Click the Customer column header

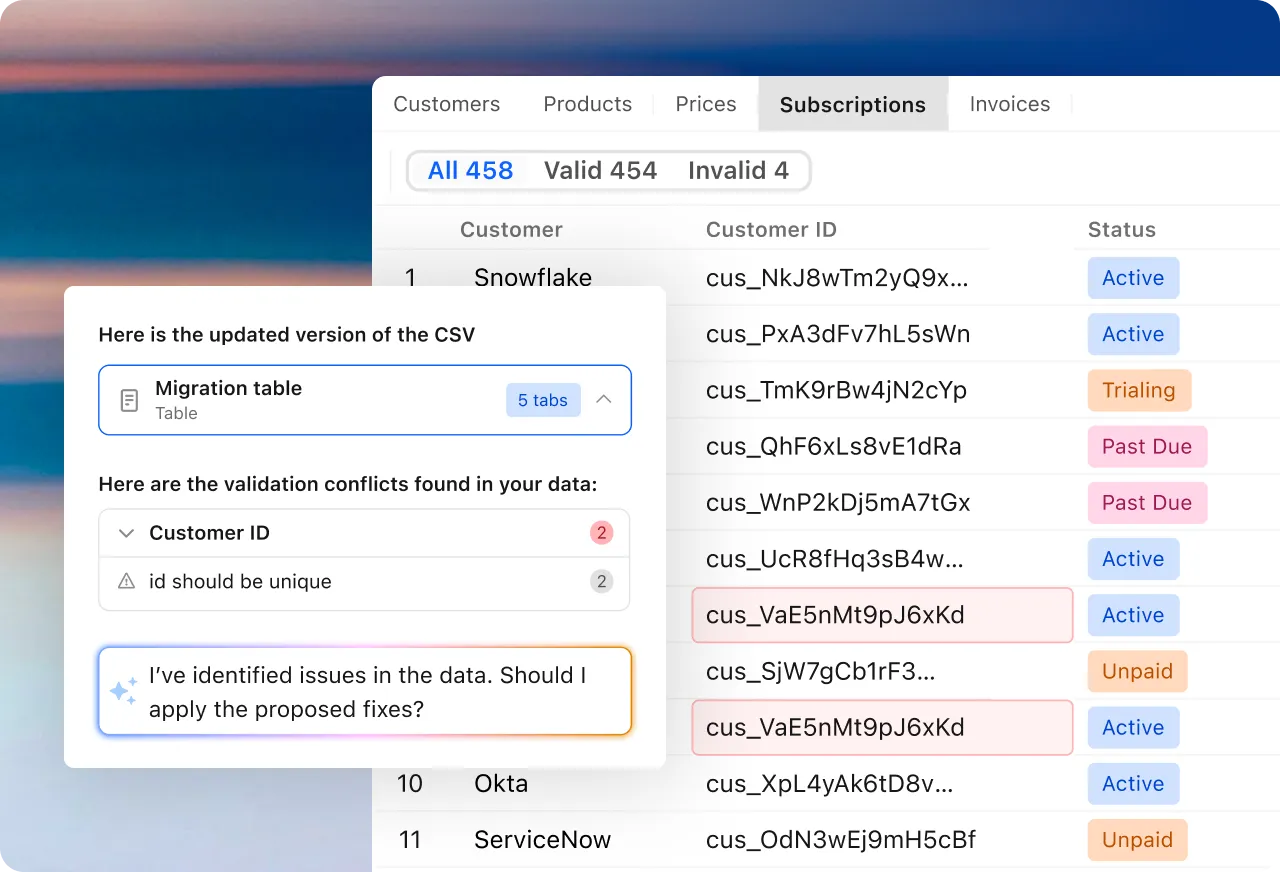tap(511, 230)
